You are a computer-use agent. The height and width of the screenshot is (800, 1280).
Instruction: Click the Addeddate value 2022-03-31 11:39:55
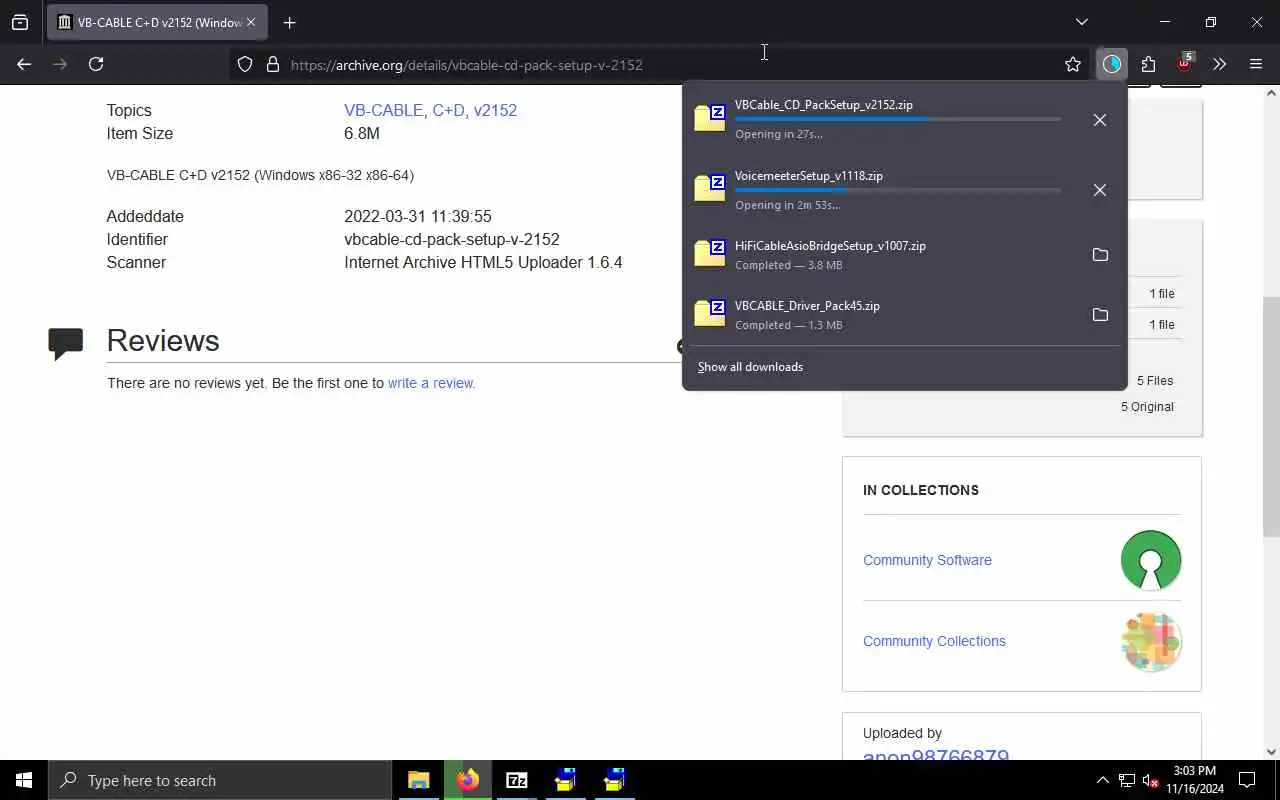pos(418,216)
